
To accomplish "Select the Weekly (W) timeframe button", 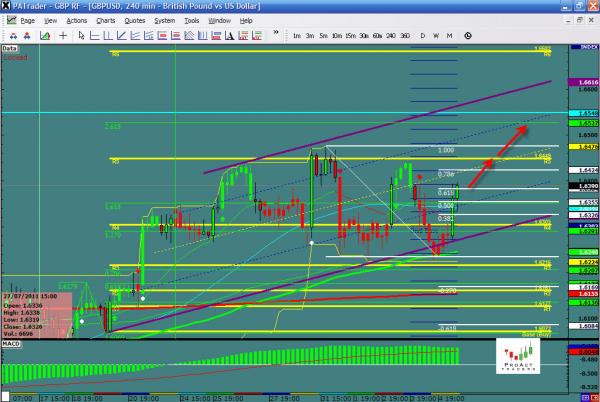I will tap(436, 35).
